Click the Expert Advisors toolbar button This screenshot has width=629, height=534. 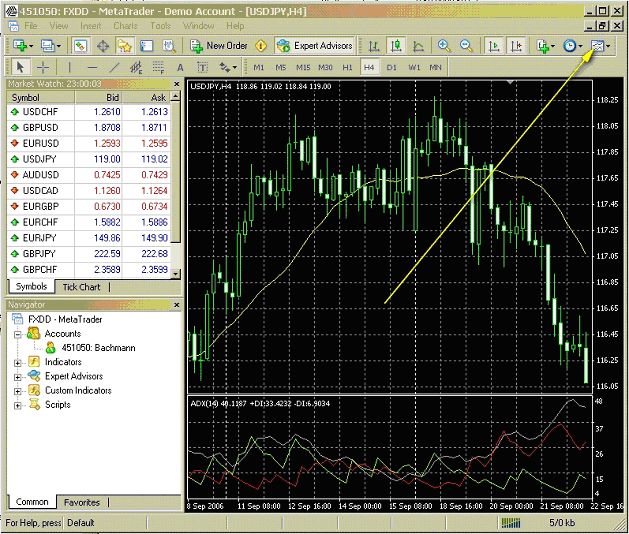tap(315, 46)
